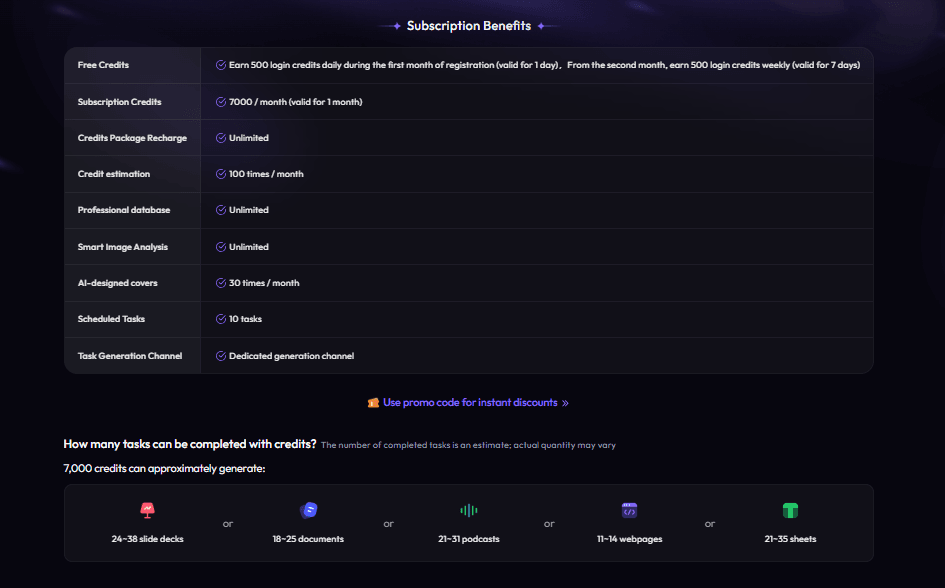Click the checkmark next to 100 times / month
Viewport: 945px width, 588px height.
pyautogui.click(x=221, y=174)
